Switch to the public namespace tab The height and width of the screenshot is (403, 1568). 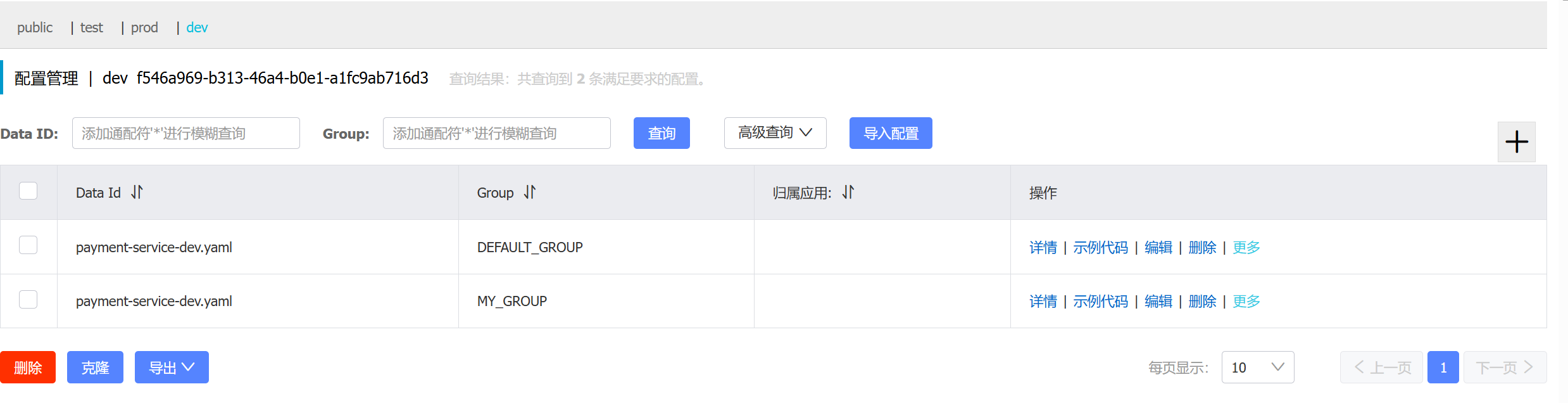35,28
